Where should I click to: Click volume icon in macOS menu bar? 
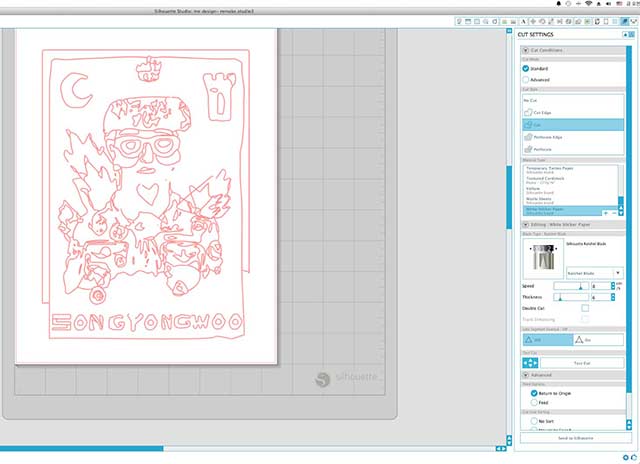coord(609,3)
